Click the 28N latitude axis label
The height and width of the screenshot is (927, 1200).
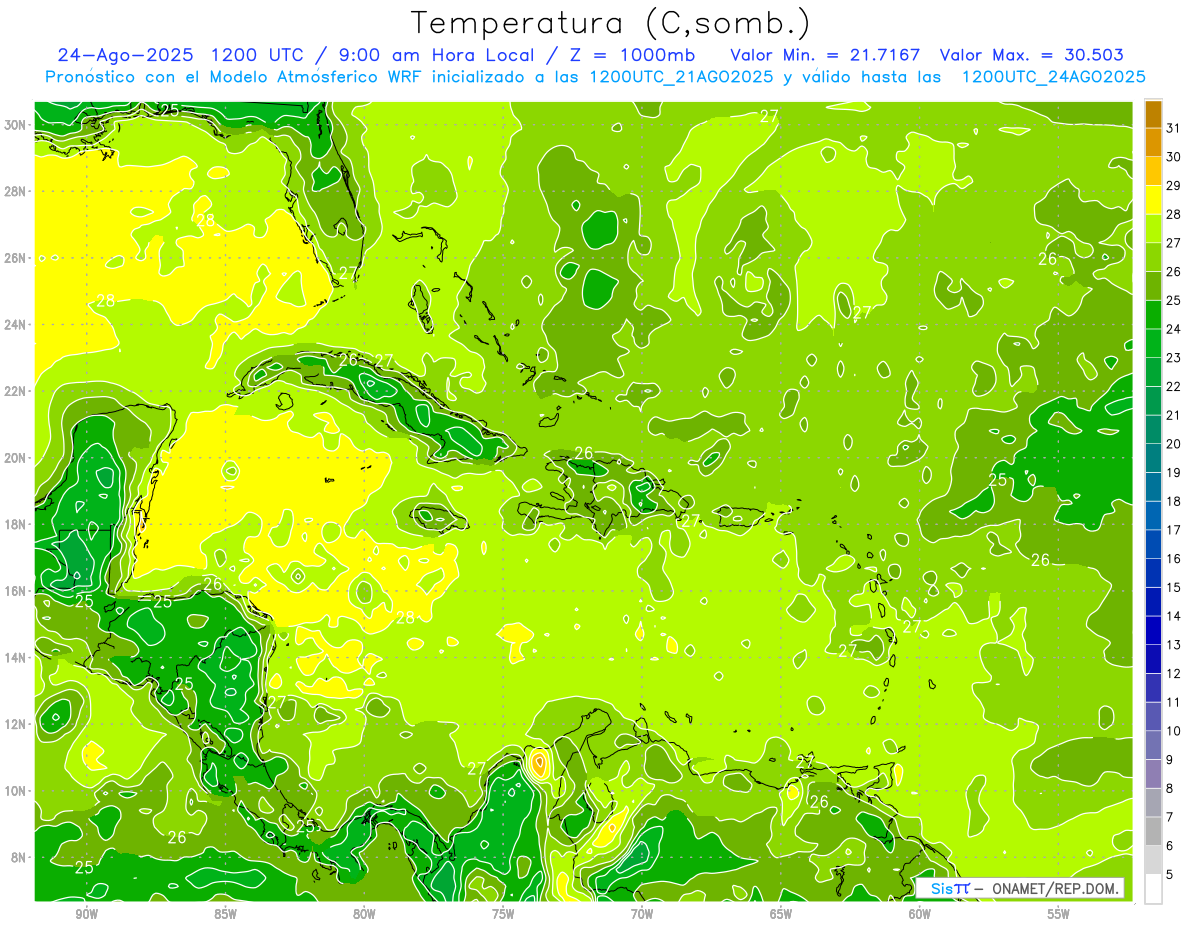click(x=17, y=191)
